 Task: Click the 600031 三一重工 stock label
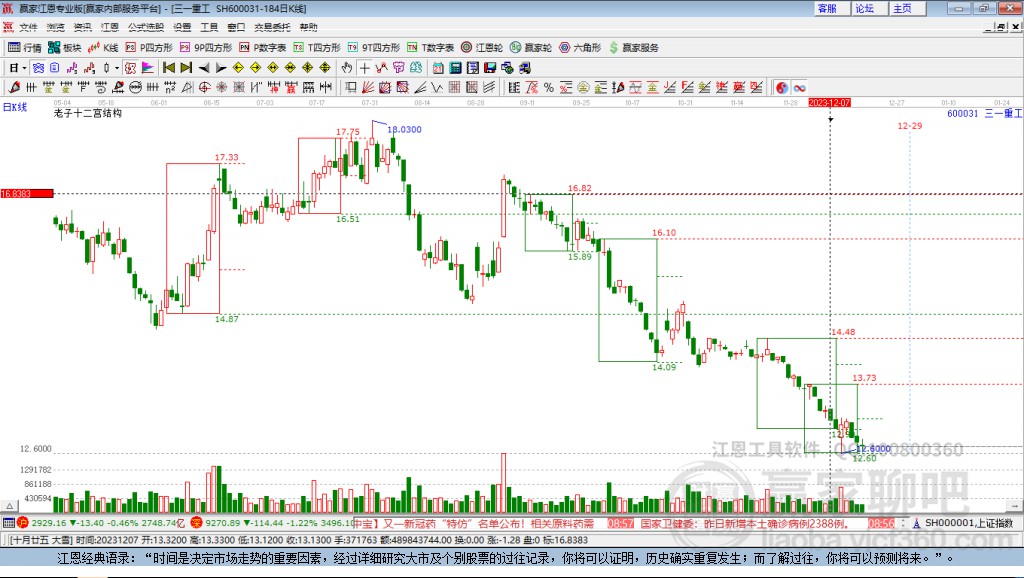985,114
